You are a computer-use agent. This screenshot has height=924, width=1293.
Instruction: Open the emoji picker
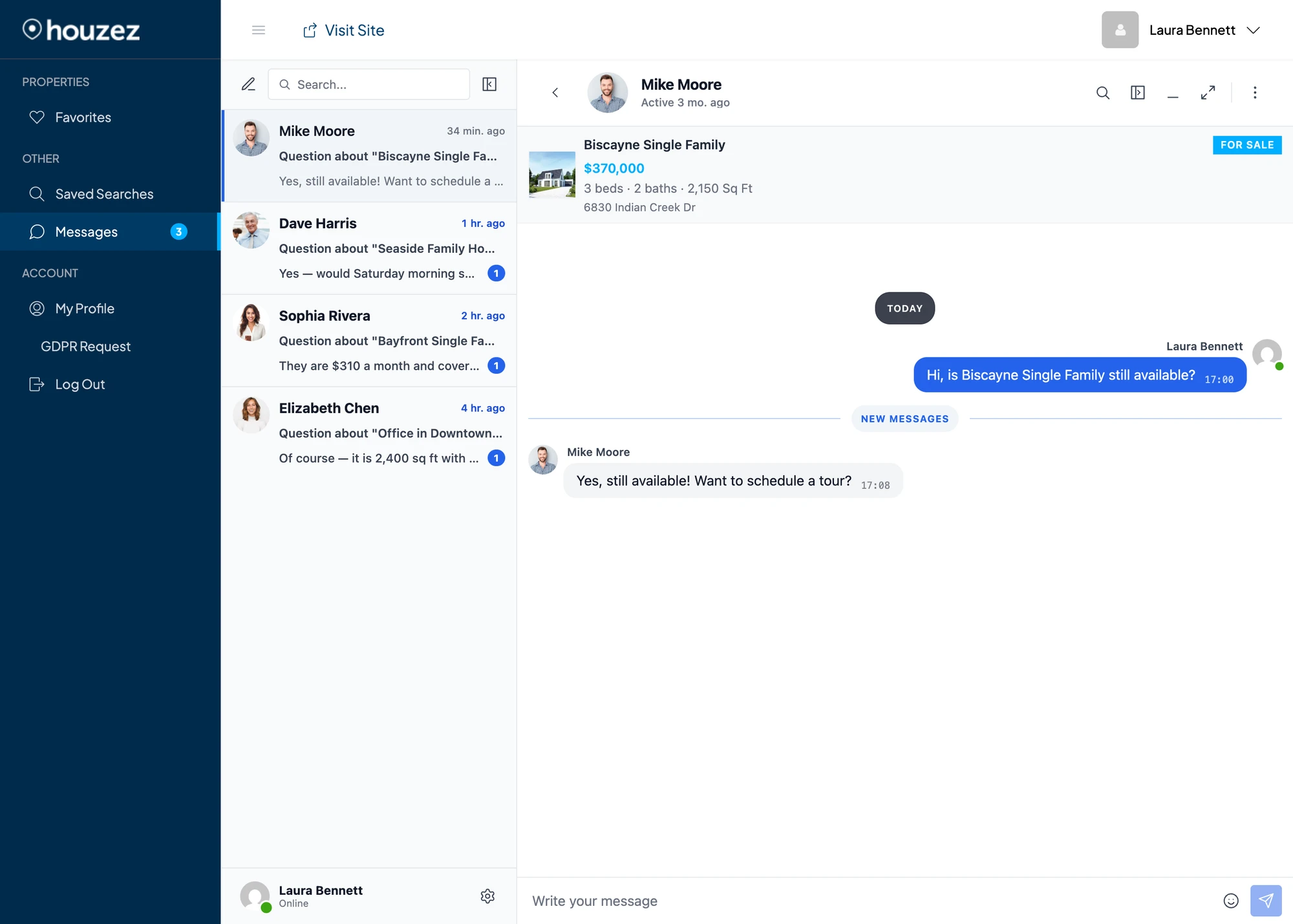[x=1231, y=901]
